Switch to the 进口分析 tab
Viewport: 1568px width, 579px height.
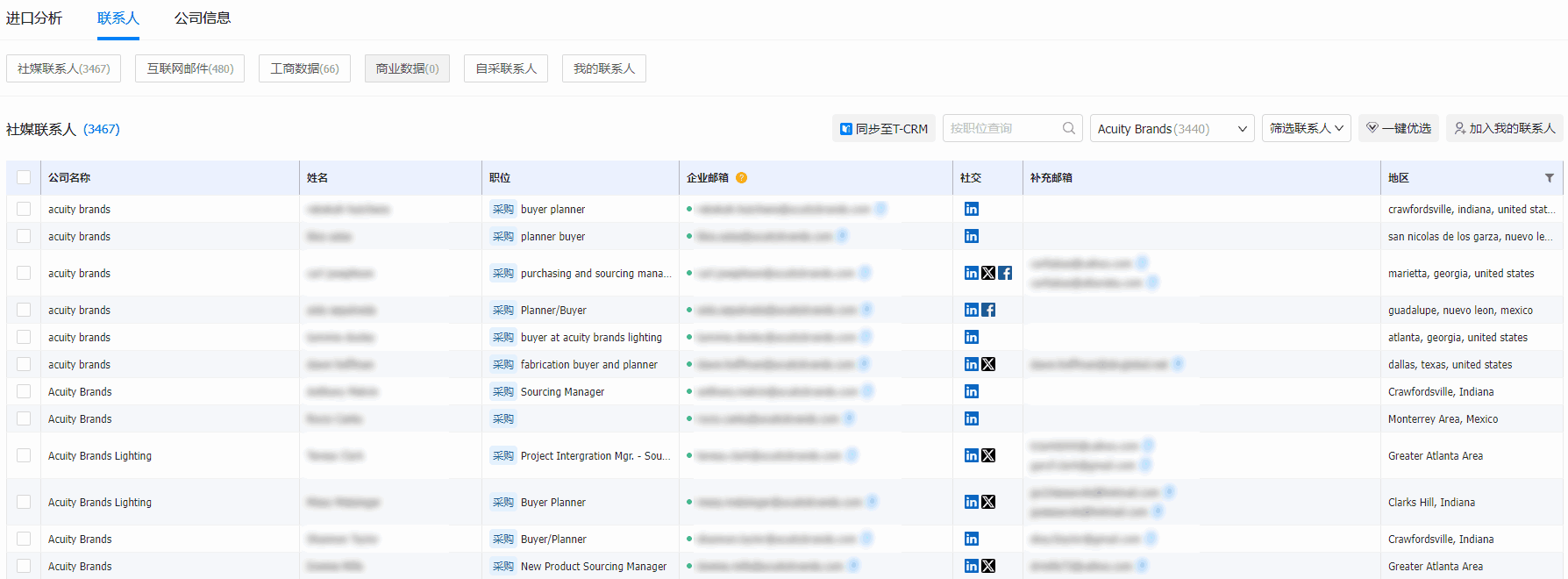coord(34,18)
